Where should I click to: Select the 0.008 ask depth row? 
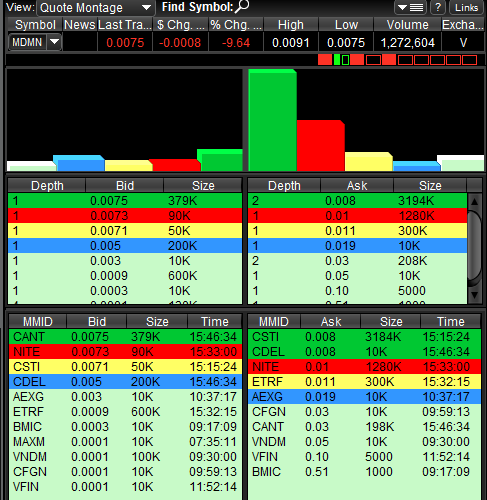(x=357, y=201)
